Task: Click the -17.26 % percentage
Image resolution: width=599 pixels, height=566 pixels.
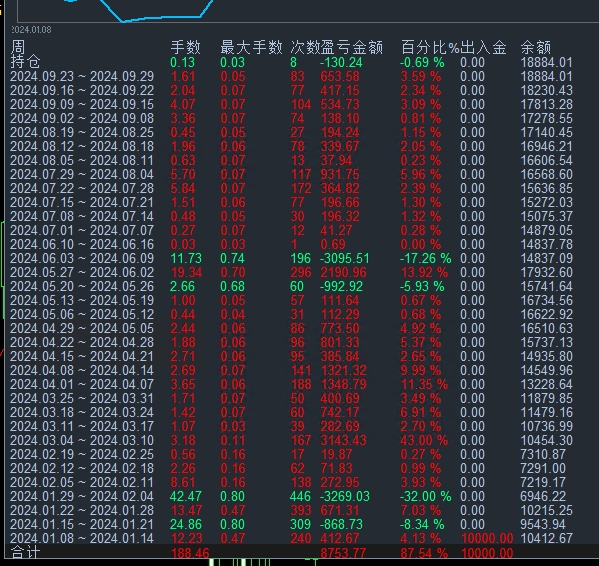Action: click(426, 259)
